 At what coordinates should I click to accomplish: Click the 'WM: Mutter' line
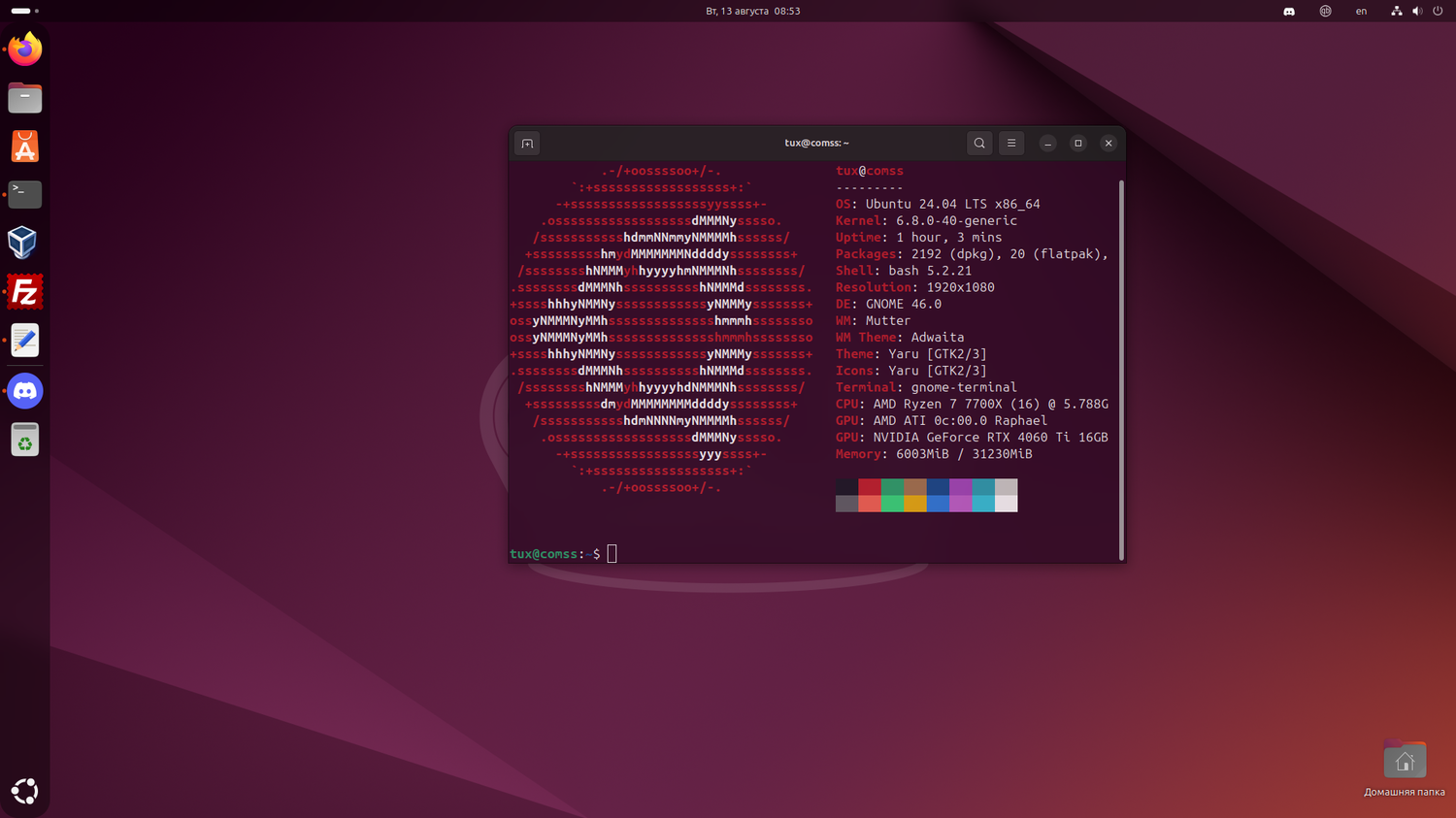click(874, 321)
